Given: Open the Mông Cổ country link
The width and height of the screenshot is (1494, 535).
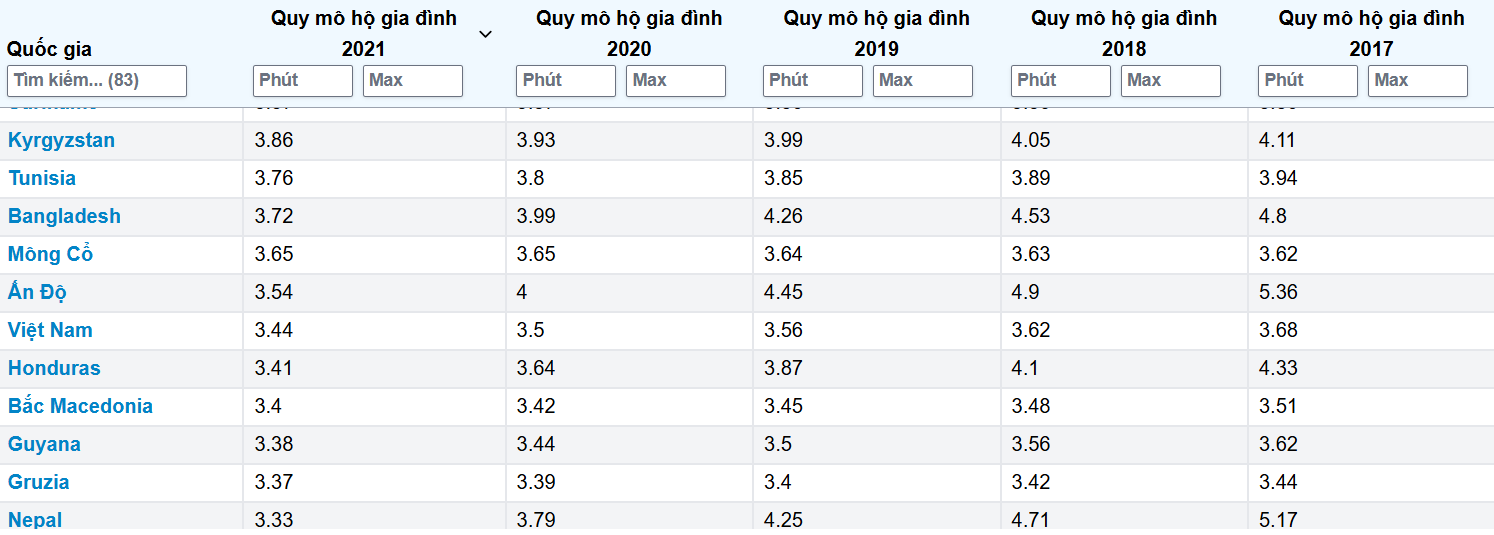Looking at the screenshot, I should (50, 254).
